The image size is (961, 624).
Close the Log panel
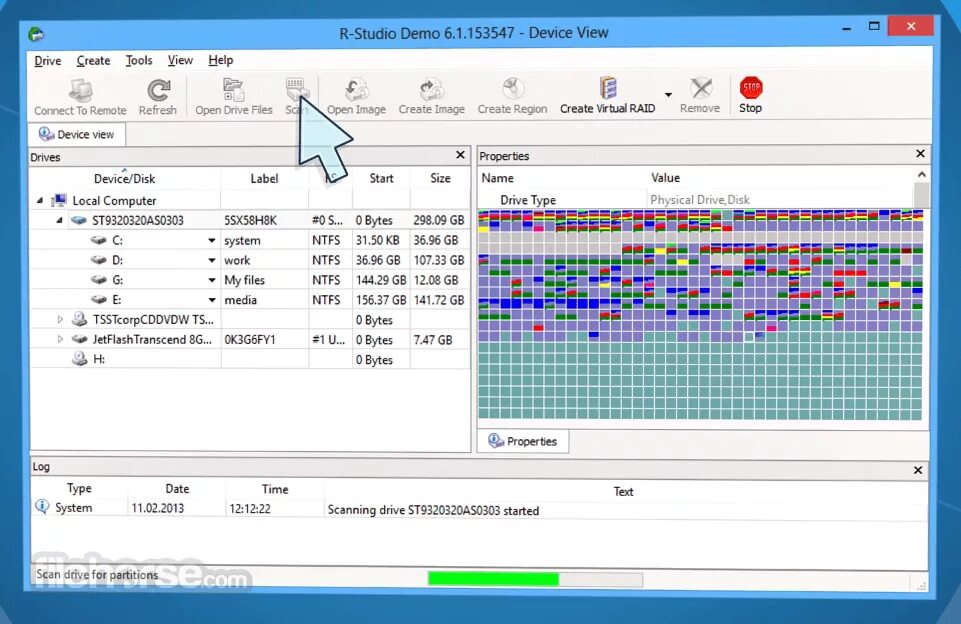coord(918,470)
